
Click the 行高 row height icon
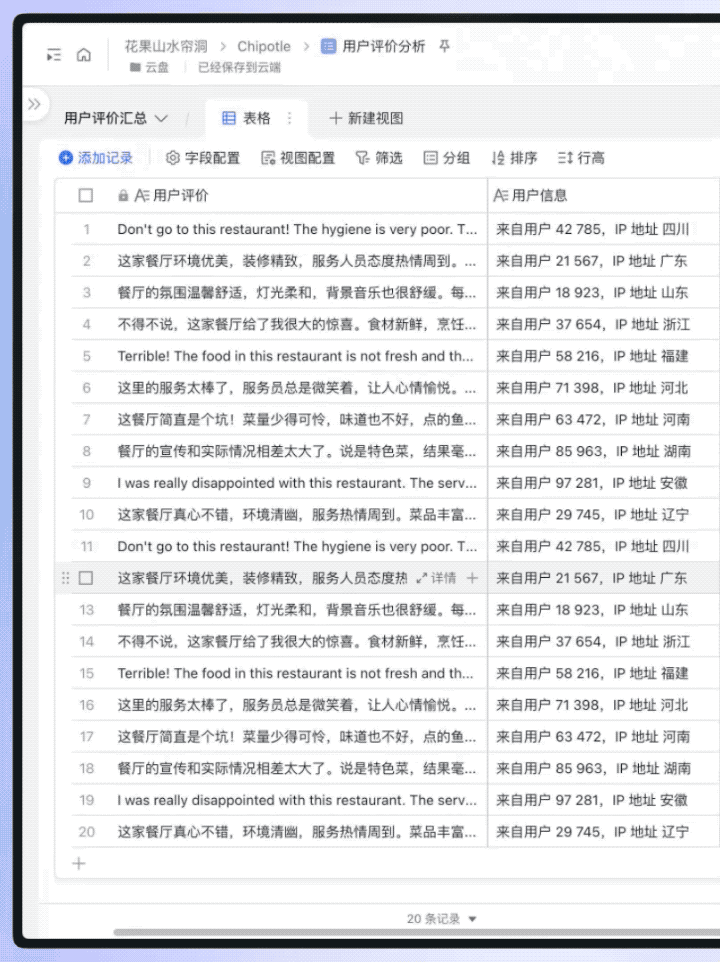point(565,158)
